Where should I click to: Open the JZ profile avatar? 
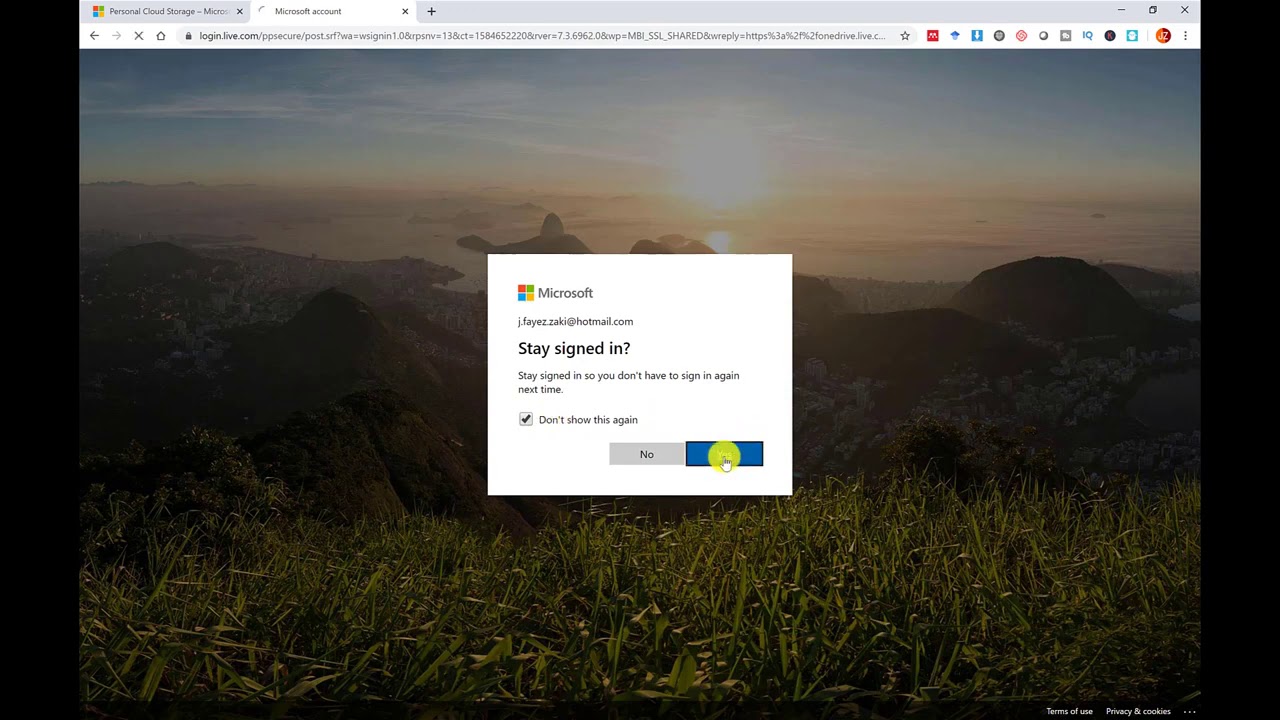(x=1163, y=36)
